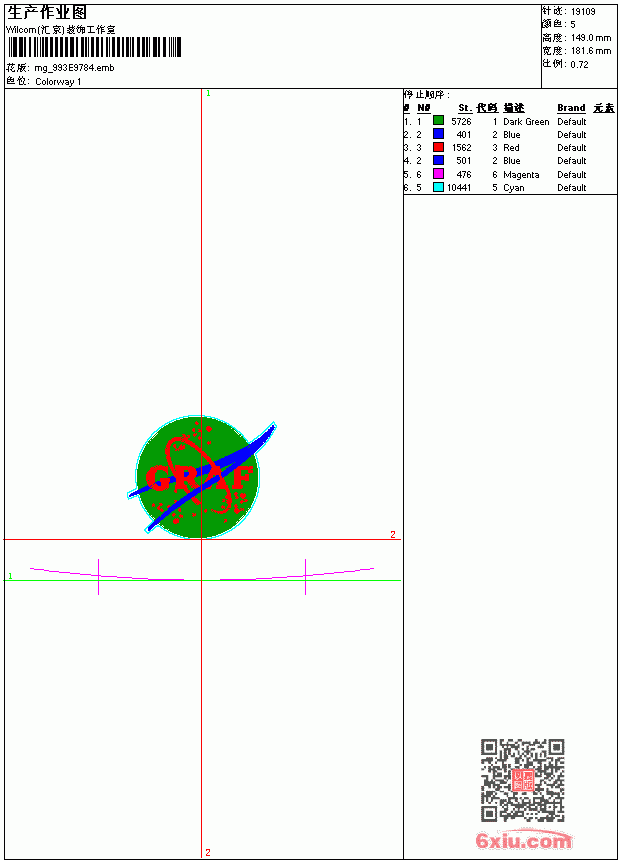This screenshot has width=620, height=860.
Task: Click the QR code at bottom right
Action: click(522, 780)
